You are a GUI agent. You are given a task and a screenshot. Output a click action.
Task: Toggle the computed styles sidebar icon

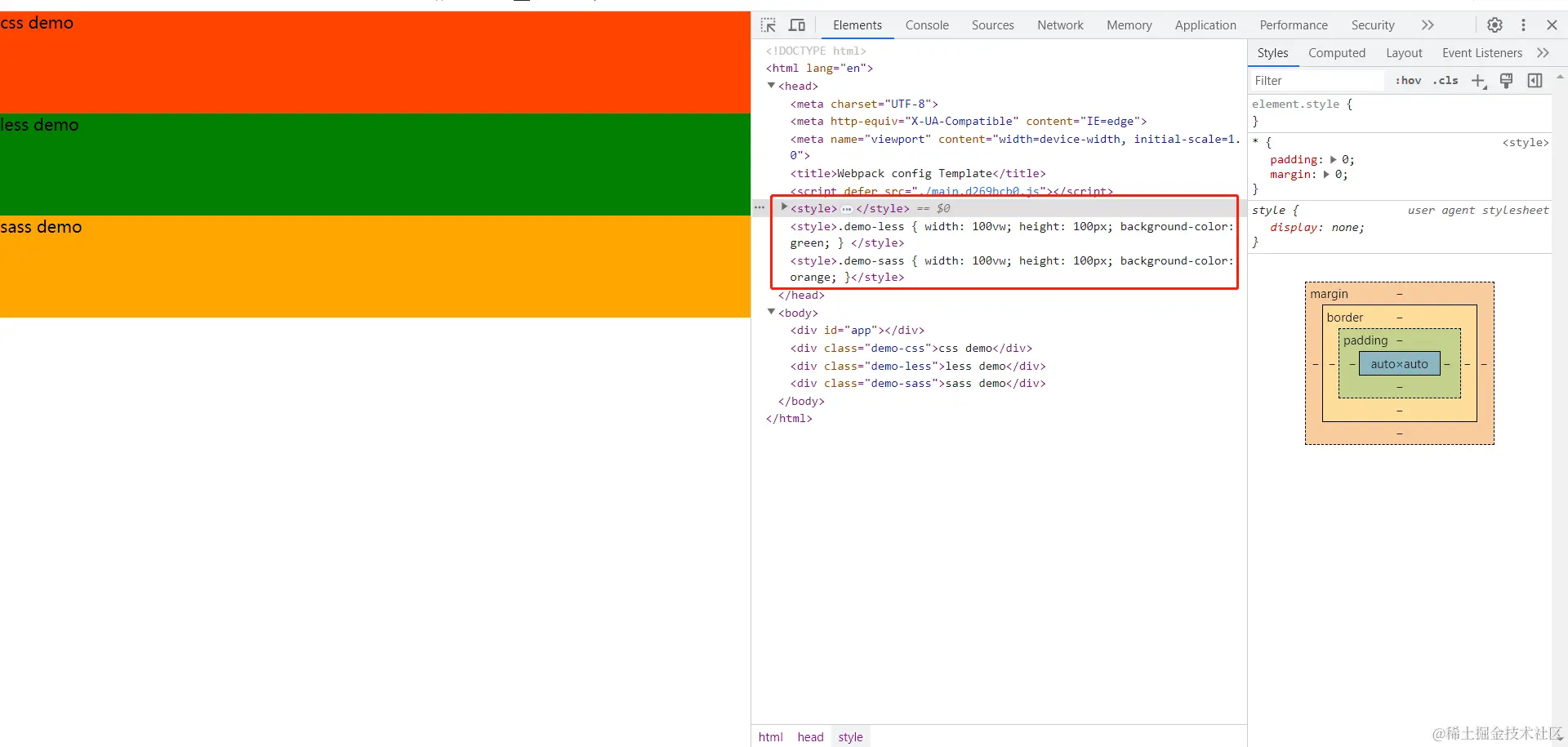coord(1535,80)
